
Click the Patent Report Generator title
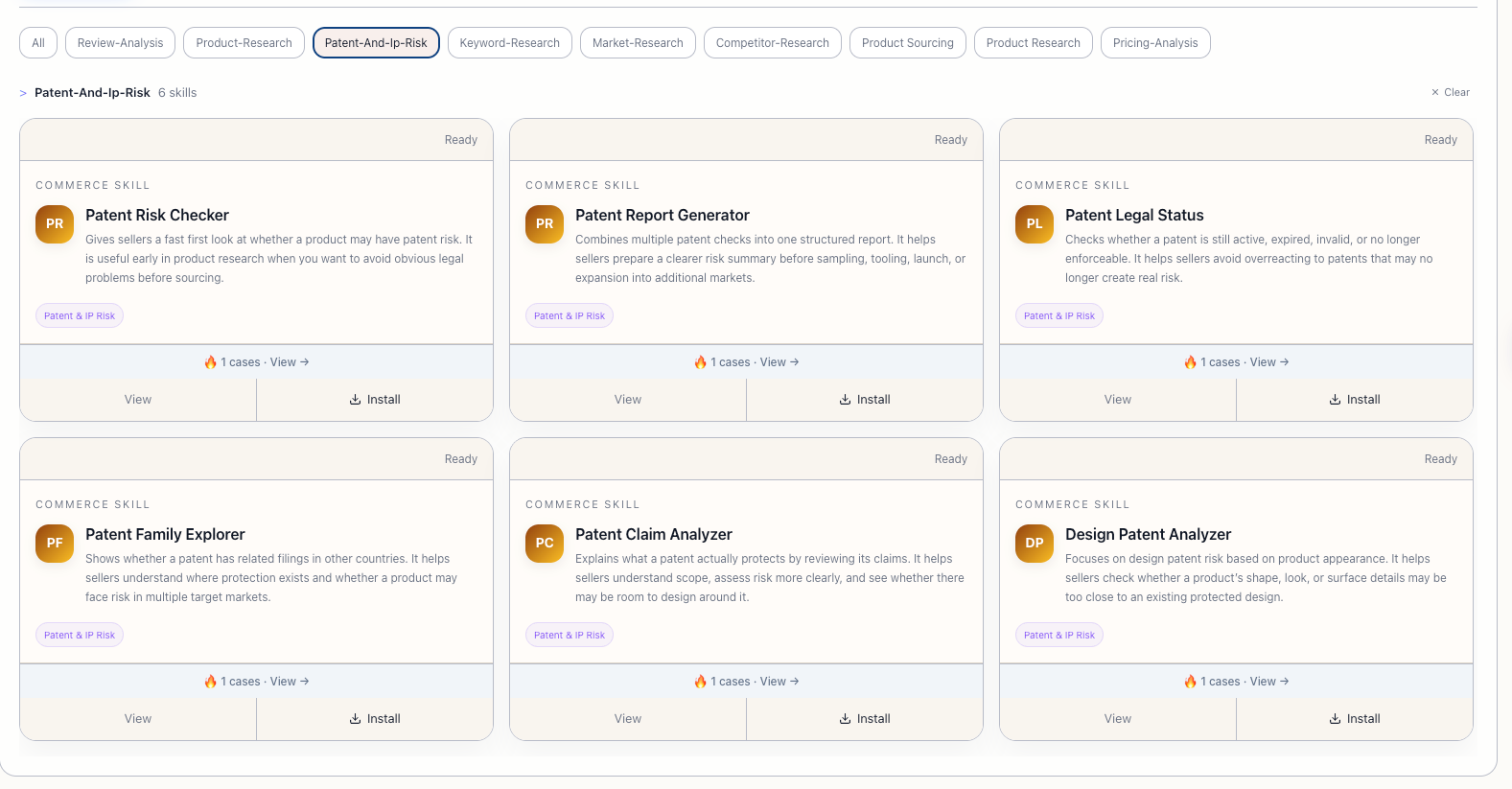coord(663,215)
